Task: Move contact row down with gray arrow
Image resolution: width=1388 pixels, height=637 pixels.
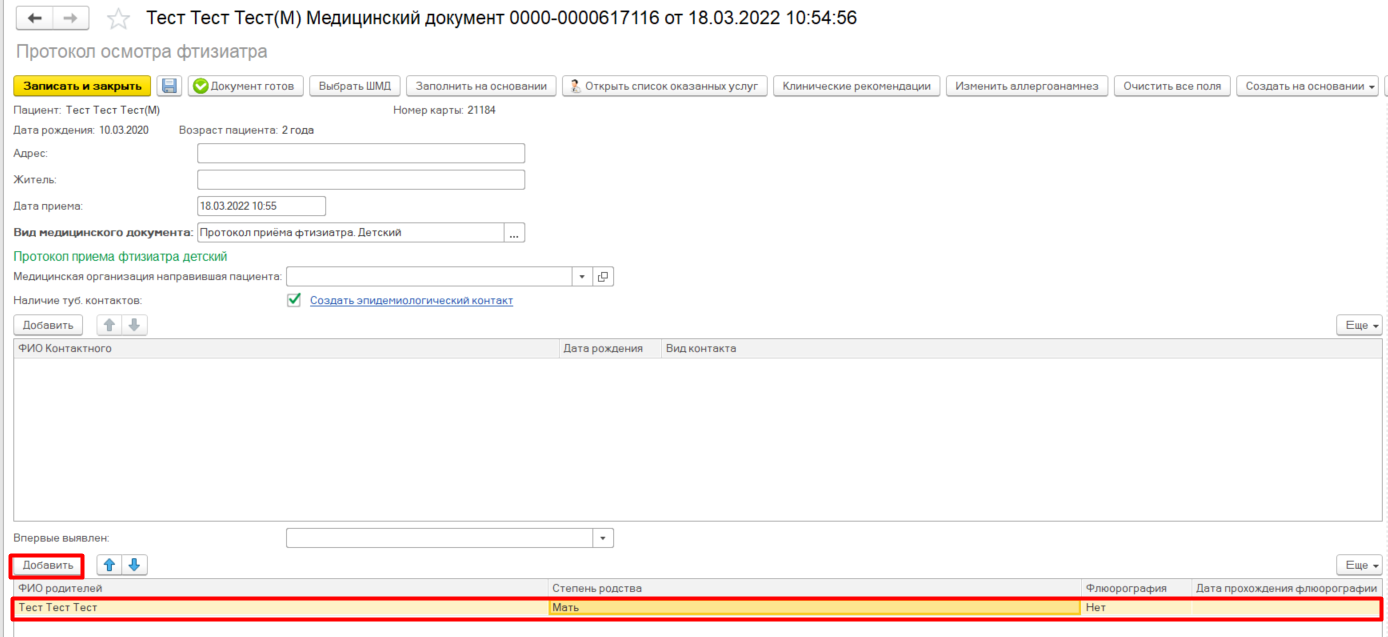Action: pos(134,325)
